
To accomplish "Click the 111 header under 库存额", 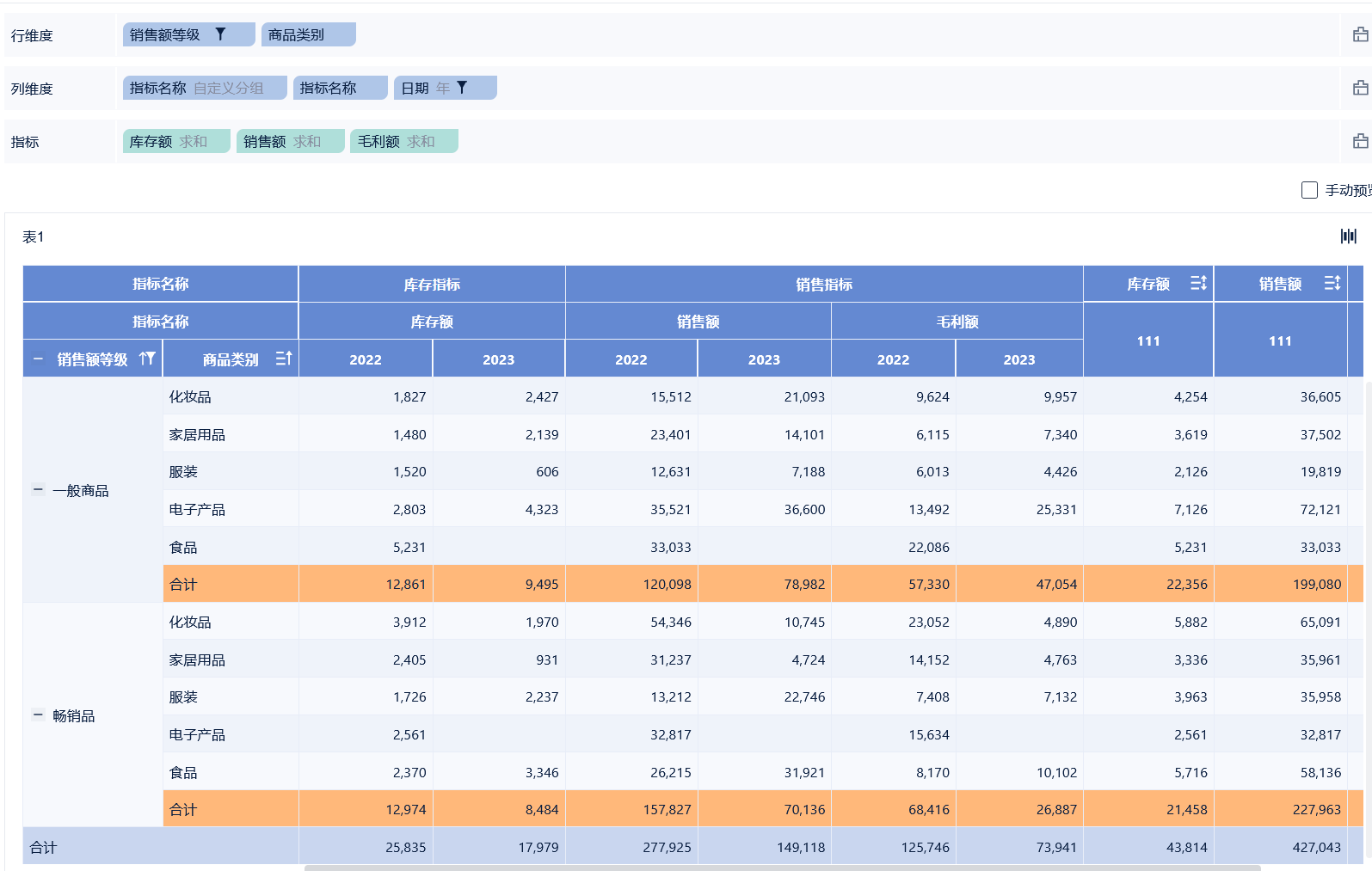I will tap(1148, 340).
